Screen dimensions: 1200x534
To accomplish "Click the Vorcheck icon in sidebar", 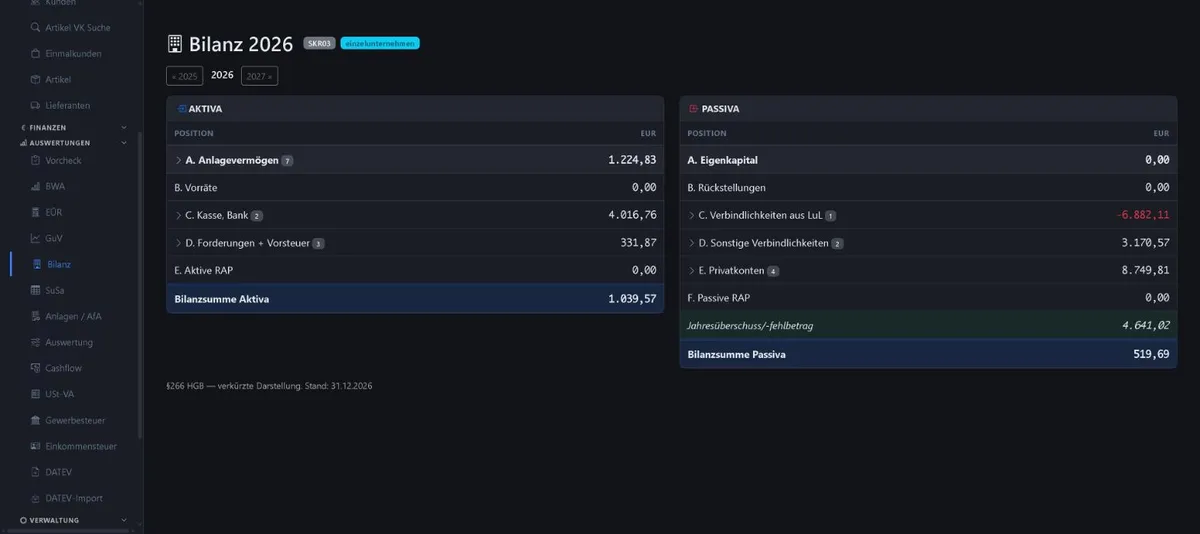I will [x=36, y=161].
